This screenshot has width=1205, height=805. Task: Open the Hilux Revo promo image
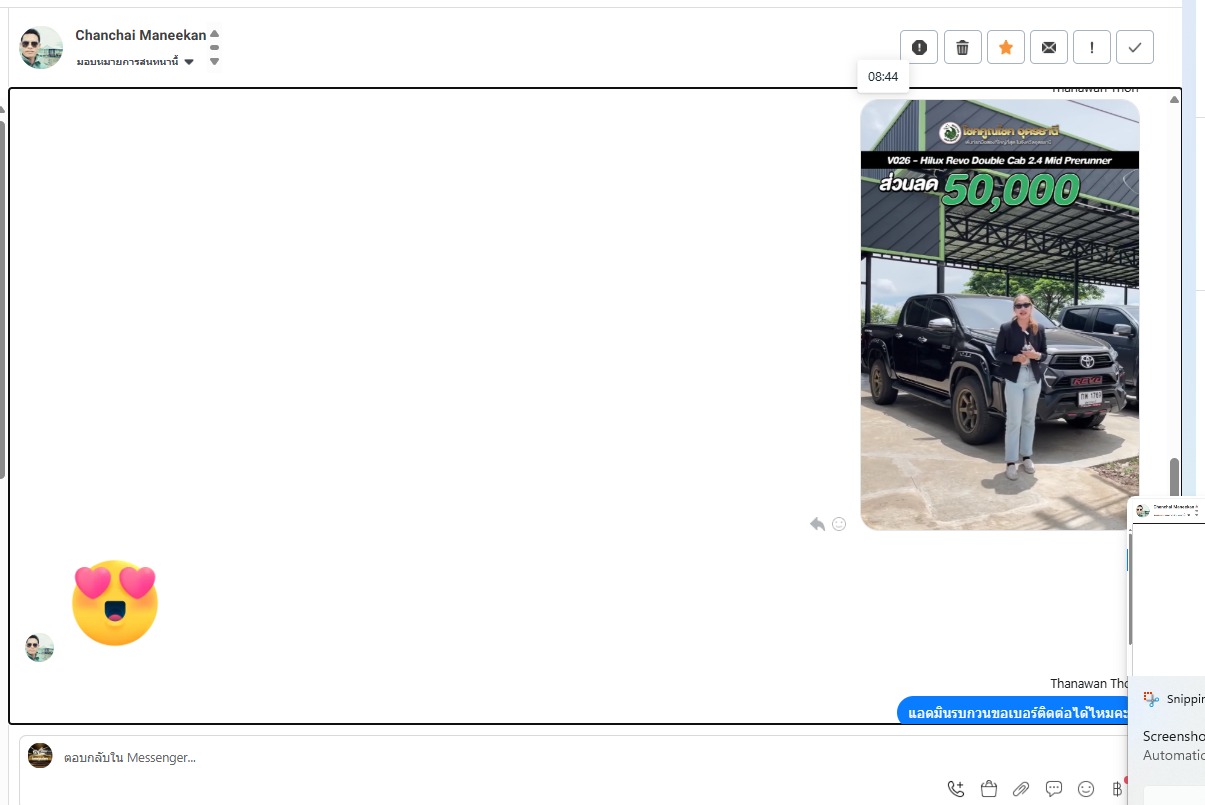pos(1000,314)
